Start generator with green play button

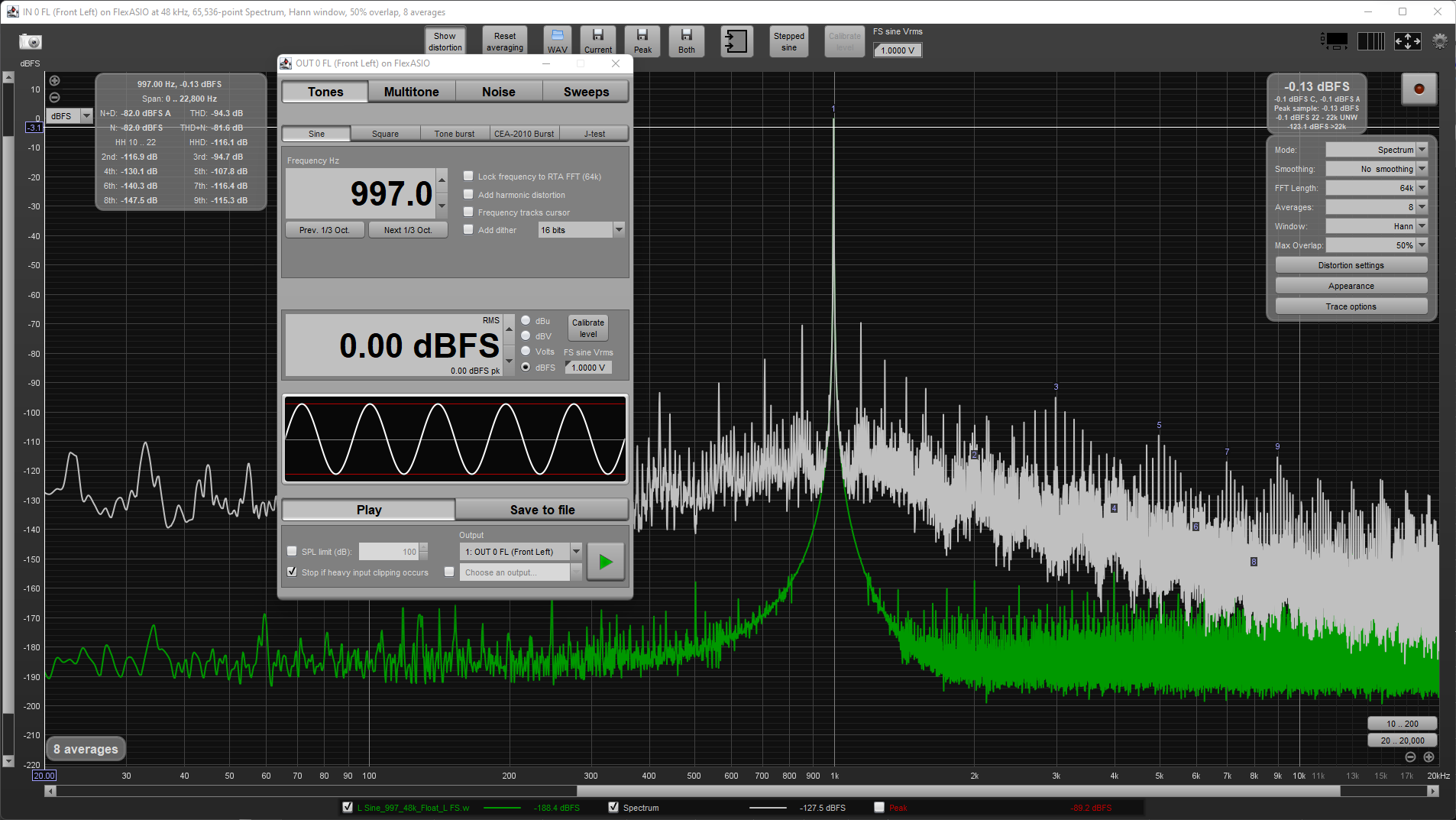click(606, 562)
